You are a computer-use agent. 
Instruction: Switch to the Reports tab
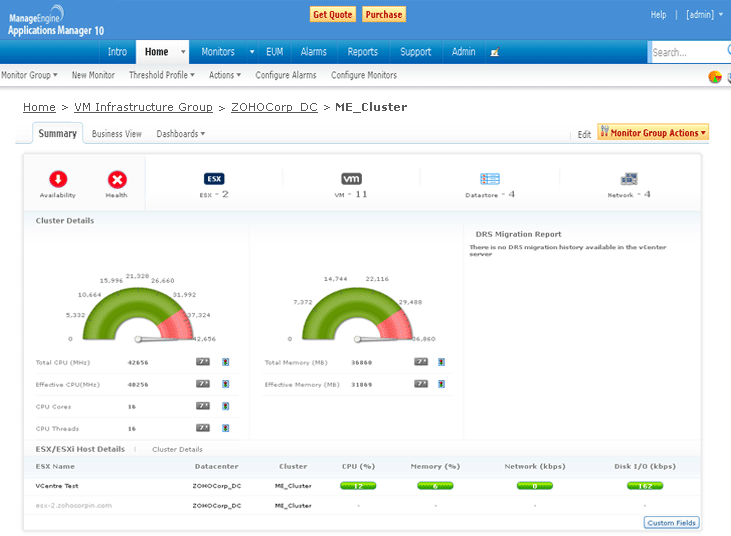coord(362,52)
